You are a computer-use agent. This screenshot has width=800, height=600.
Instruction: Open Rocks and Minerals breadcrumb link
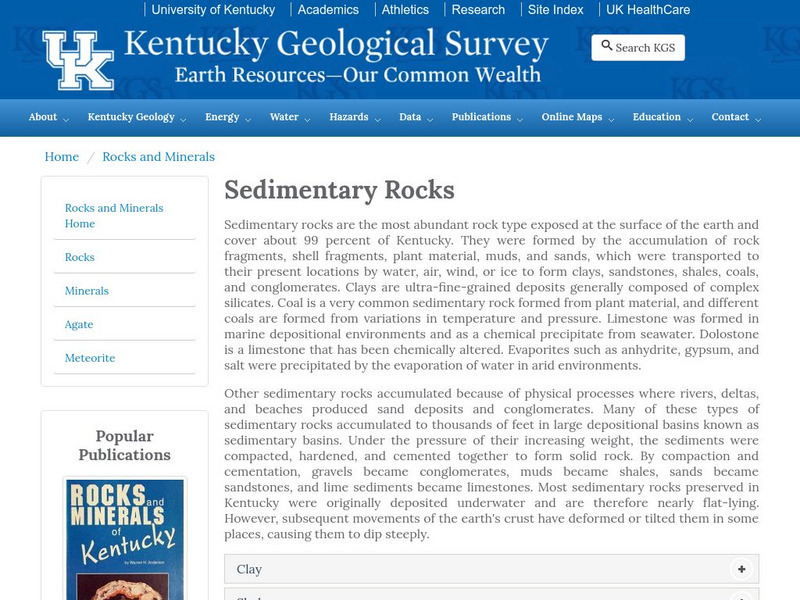tap(158, 157)
